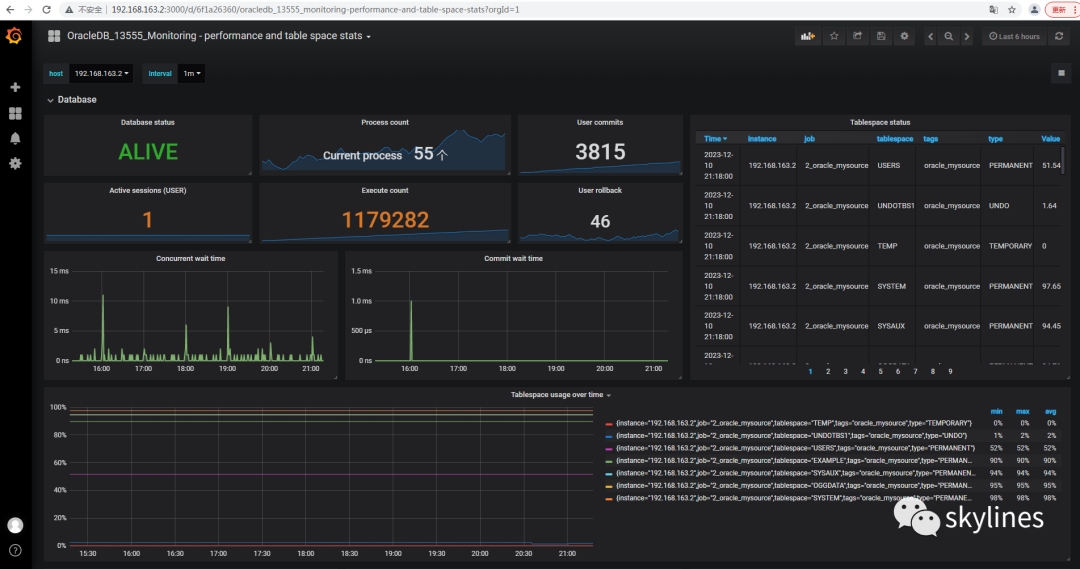Click the SYSAUX tablespace cell
Screen dimensions: 1080x569
891,326
